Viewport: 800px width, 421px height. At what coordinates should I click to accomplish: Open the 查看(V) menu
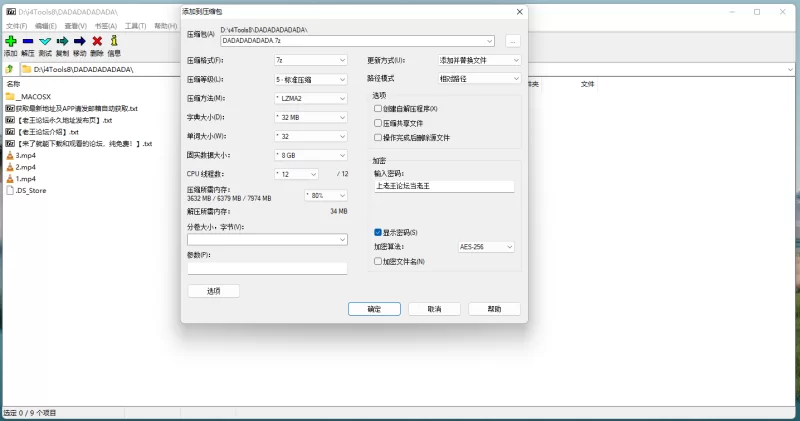click(x=76, y=26)
